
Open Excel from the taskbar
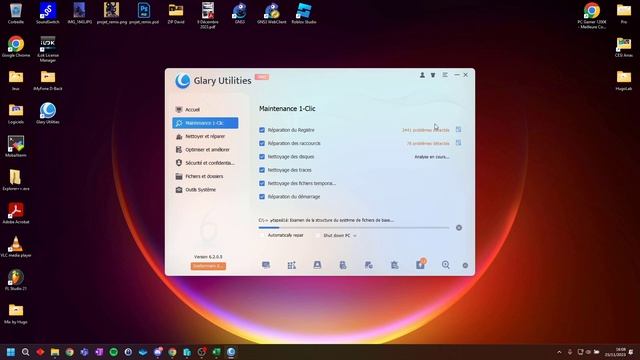click(x=216, y=352)
